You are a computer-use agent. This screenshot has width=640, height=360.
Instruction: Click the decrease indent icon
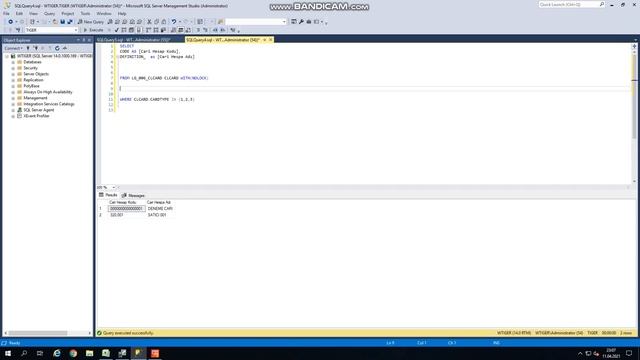(x=216, y=30)
